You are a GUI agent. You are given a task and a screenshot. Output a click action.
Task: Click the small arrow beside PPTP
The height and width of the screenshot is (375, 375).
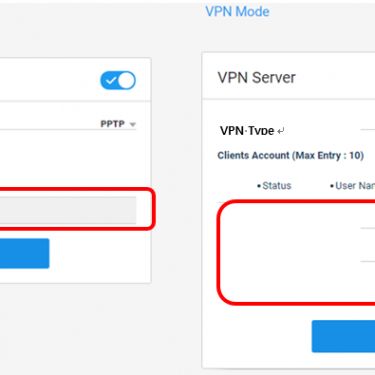click(133, 125)
